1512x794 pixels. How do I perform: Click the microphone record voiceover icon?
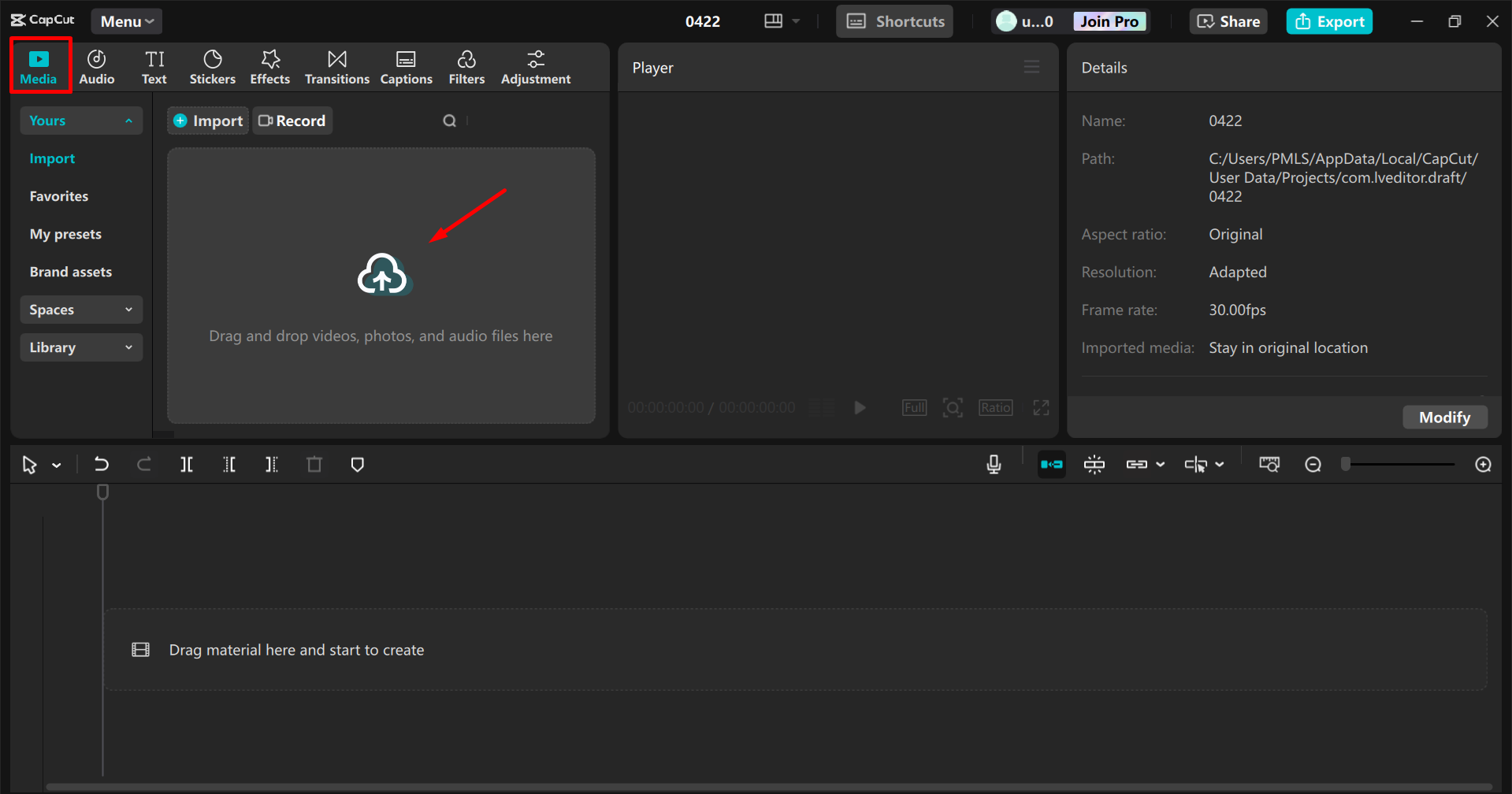(994, 465)
